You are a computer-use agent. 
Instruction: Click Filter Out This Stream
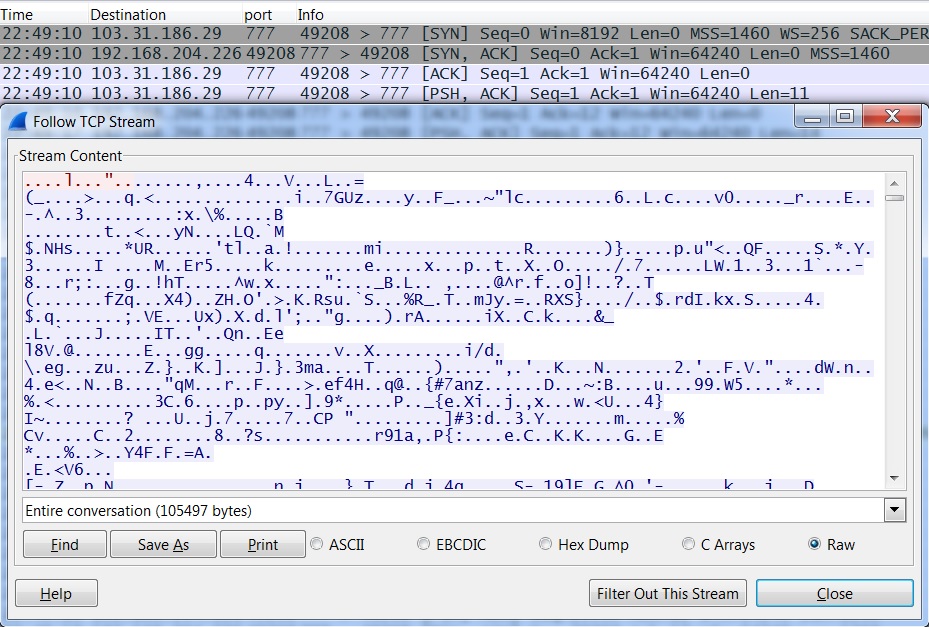click(667, 594)
